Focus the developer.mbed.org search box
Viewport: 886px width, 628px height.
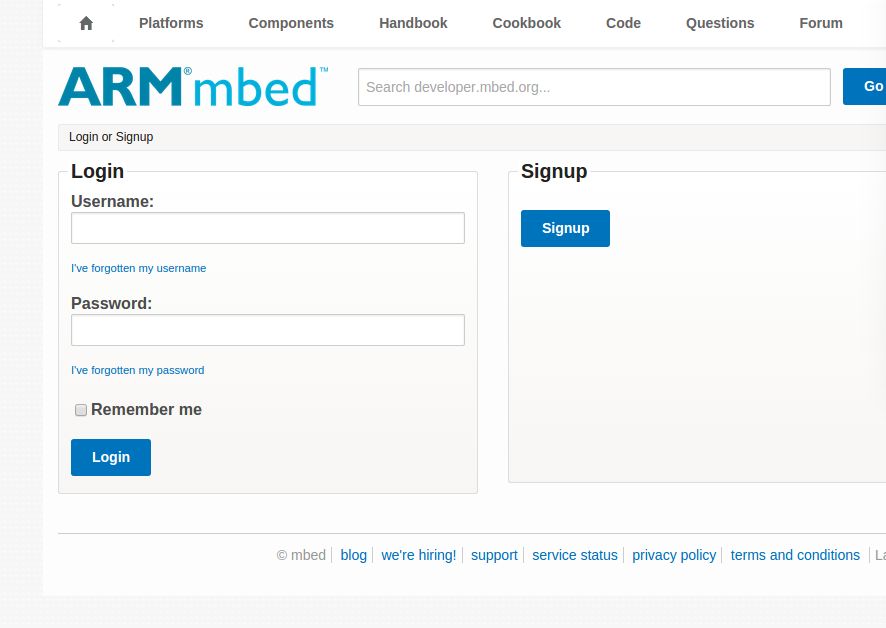[594, 87]
